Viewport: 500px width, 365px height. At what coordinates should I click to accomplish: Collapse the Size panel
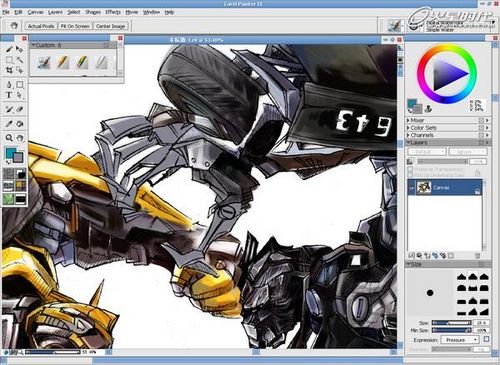coord(408,264)
